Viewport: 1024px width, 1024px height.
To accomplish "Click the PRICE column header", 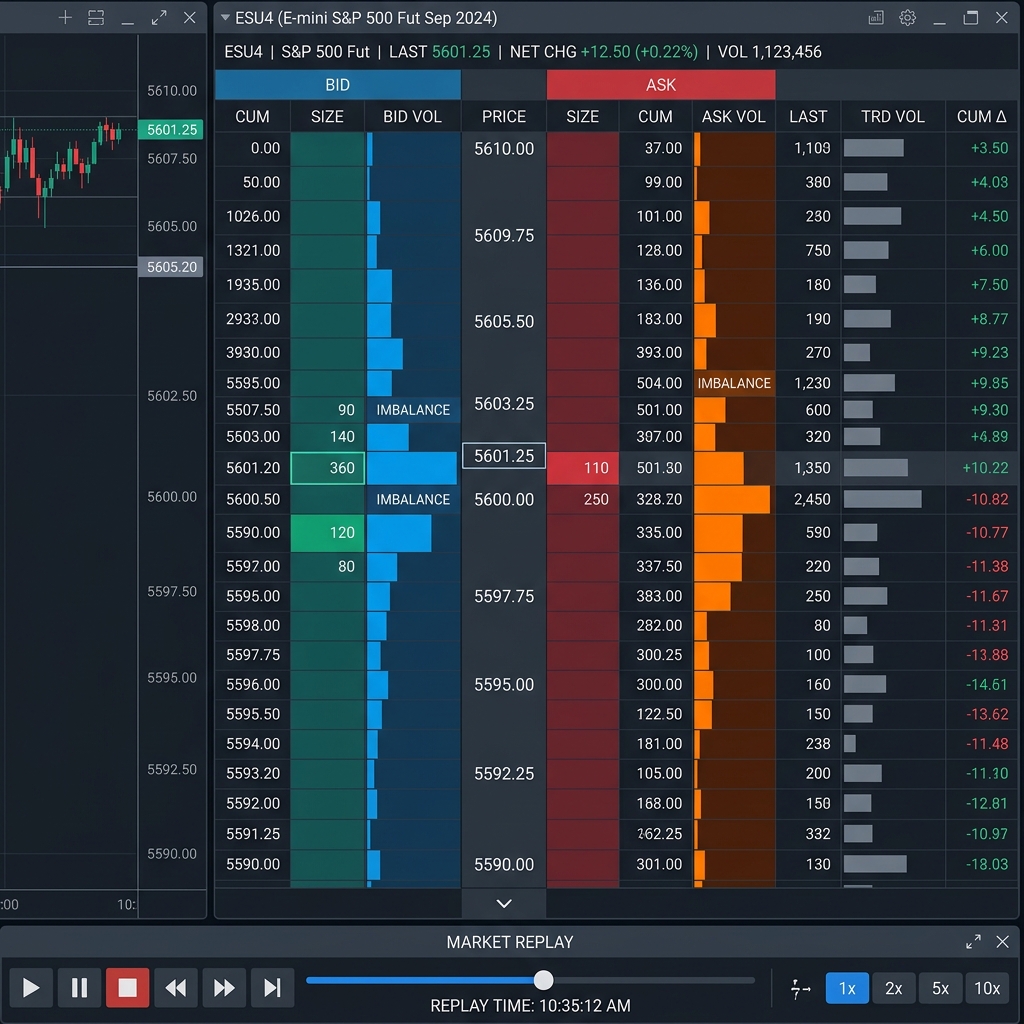I will point(504,116).
